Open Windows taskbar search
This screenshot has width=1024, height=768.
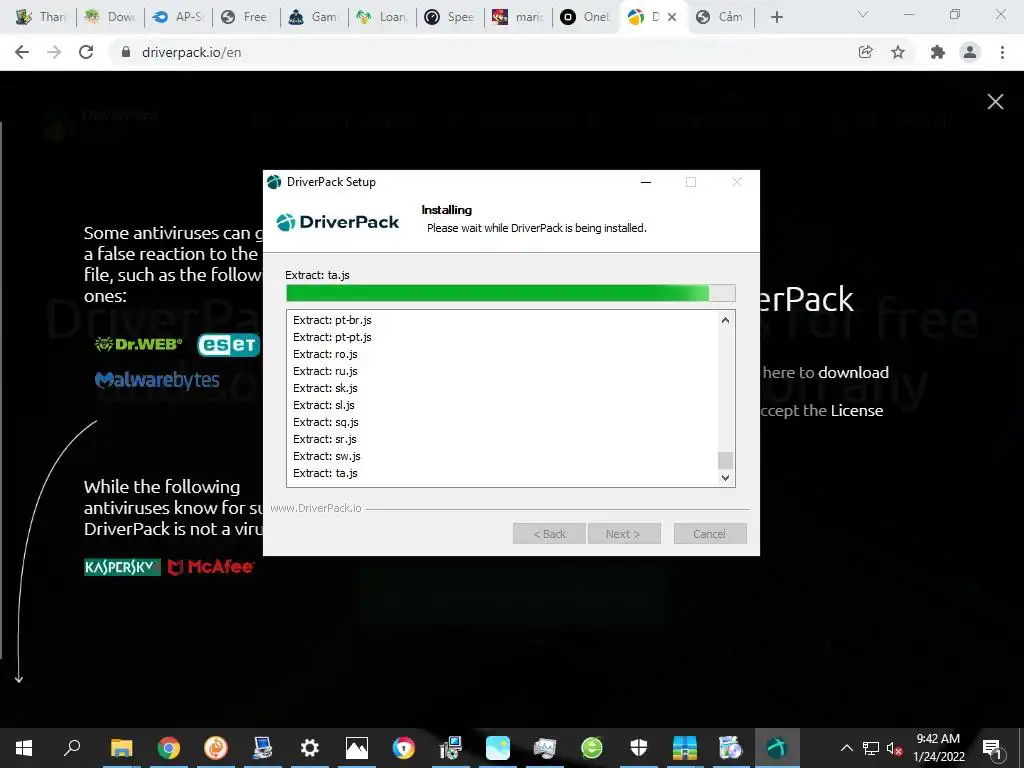pos(72,748)
